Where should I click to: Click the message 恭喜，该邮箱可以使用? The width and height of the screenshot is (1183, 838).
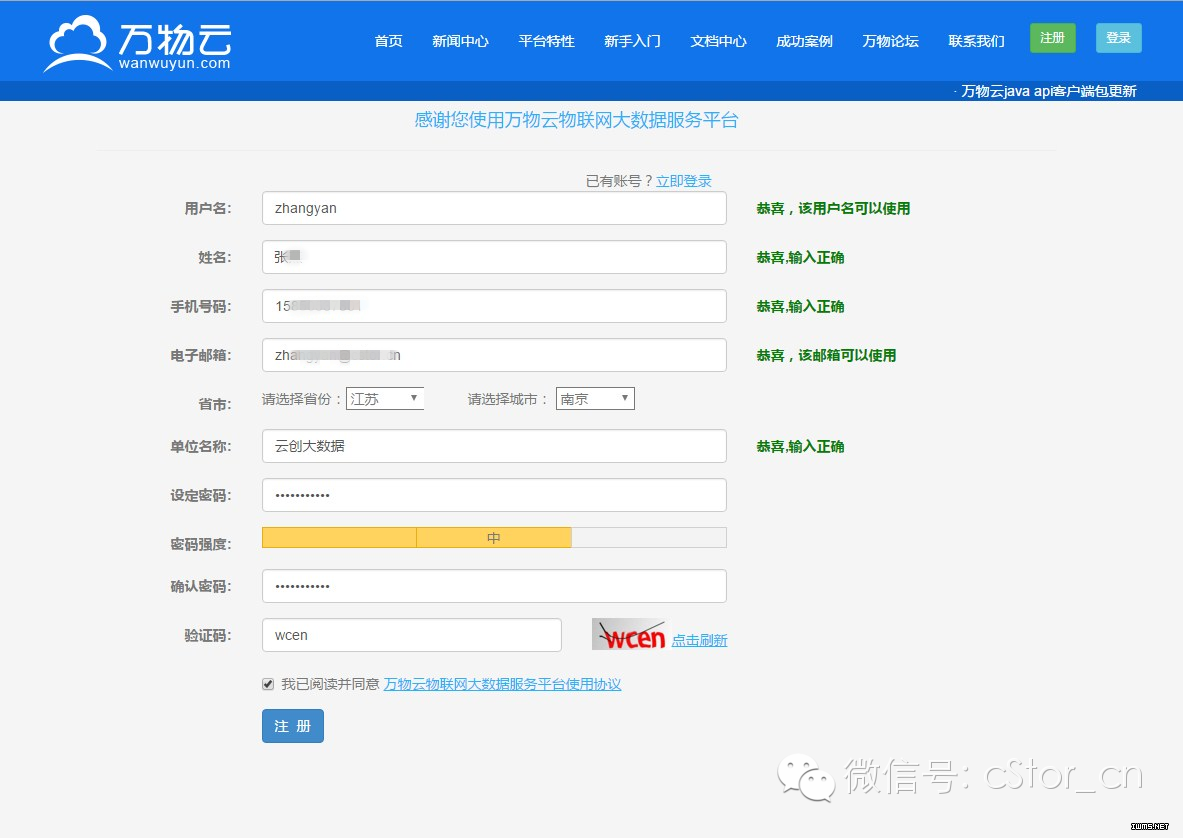[x=826, y=355]
